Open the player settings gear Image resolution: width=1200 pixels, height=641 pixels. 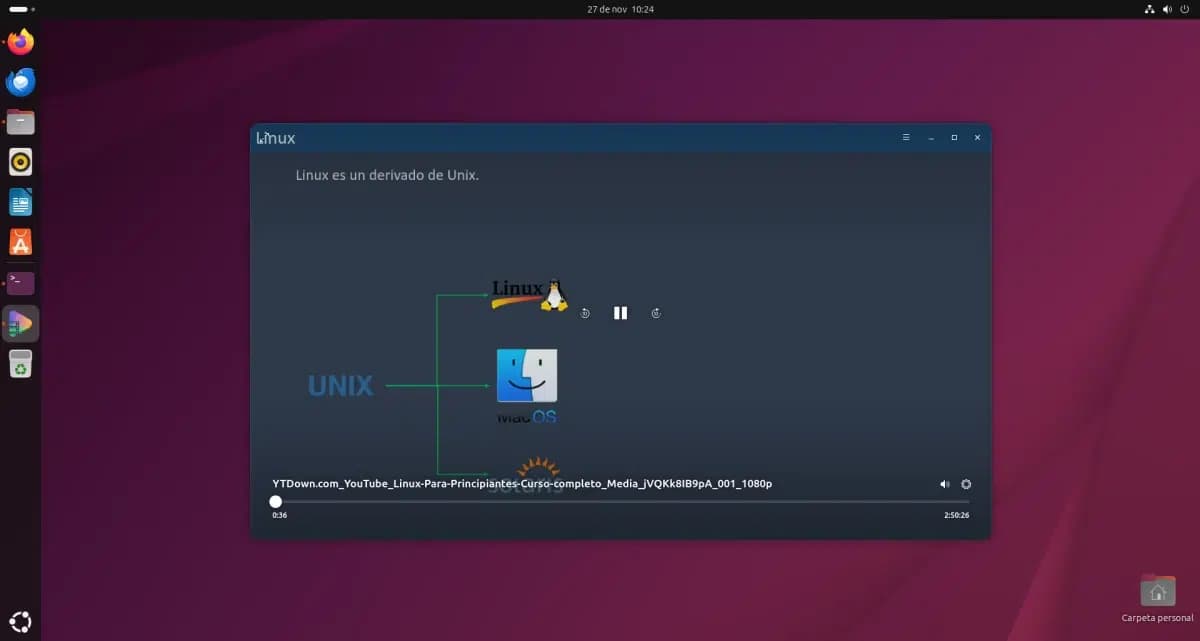[966, 484]
